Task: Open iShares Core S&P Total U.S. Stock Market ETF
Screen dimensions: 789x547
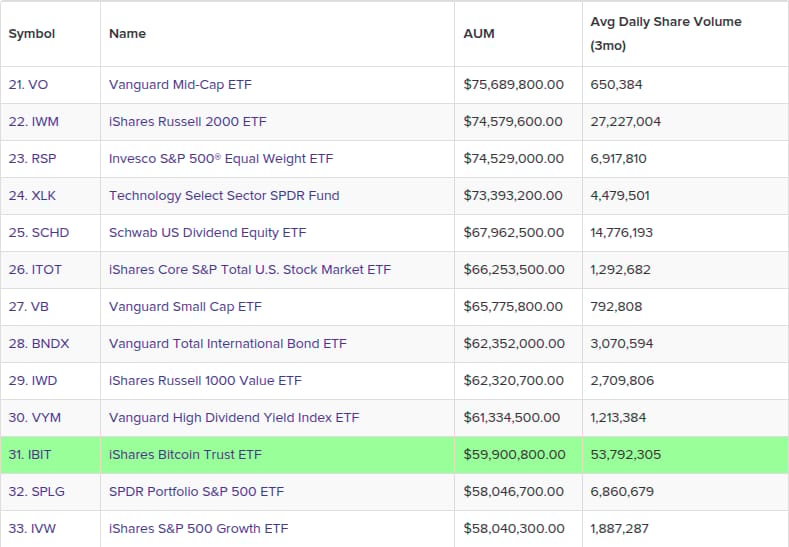Action: coord(250,270)
